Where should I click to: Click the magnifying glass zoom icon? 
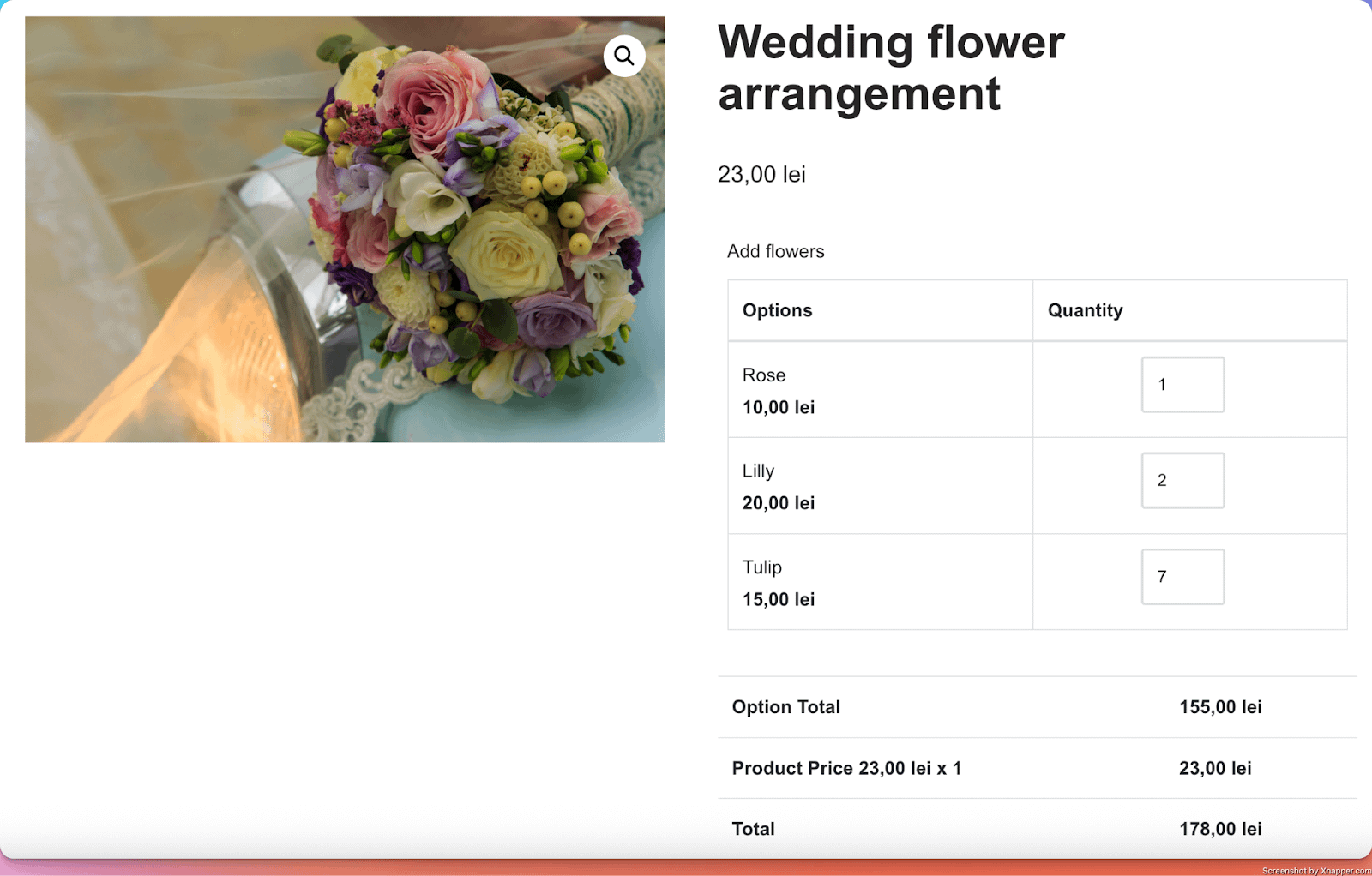(624, 56)
